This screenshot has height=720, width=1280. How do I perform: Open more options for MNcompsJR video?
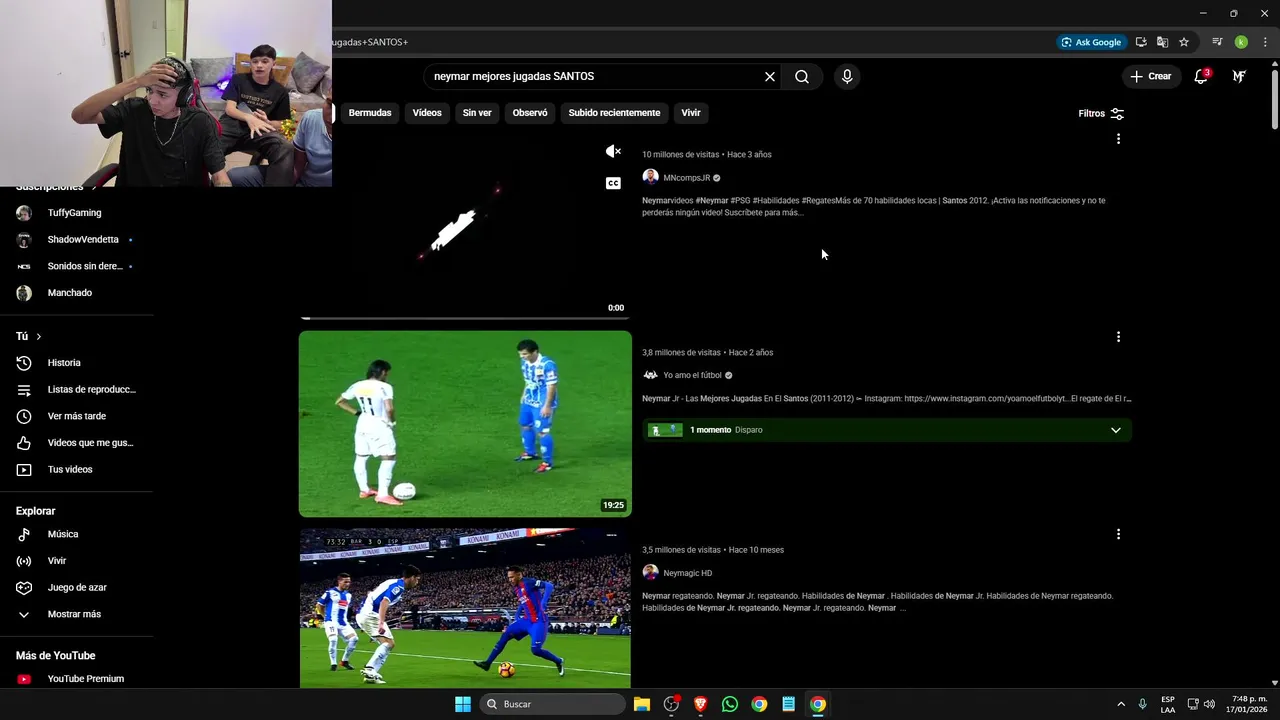click(1118, 139)
